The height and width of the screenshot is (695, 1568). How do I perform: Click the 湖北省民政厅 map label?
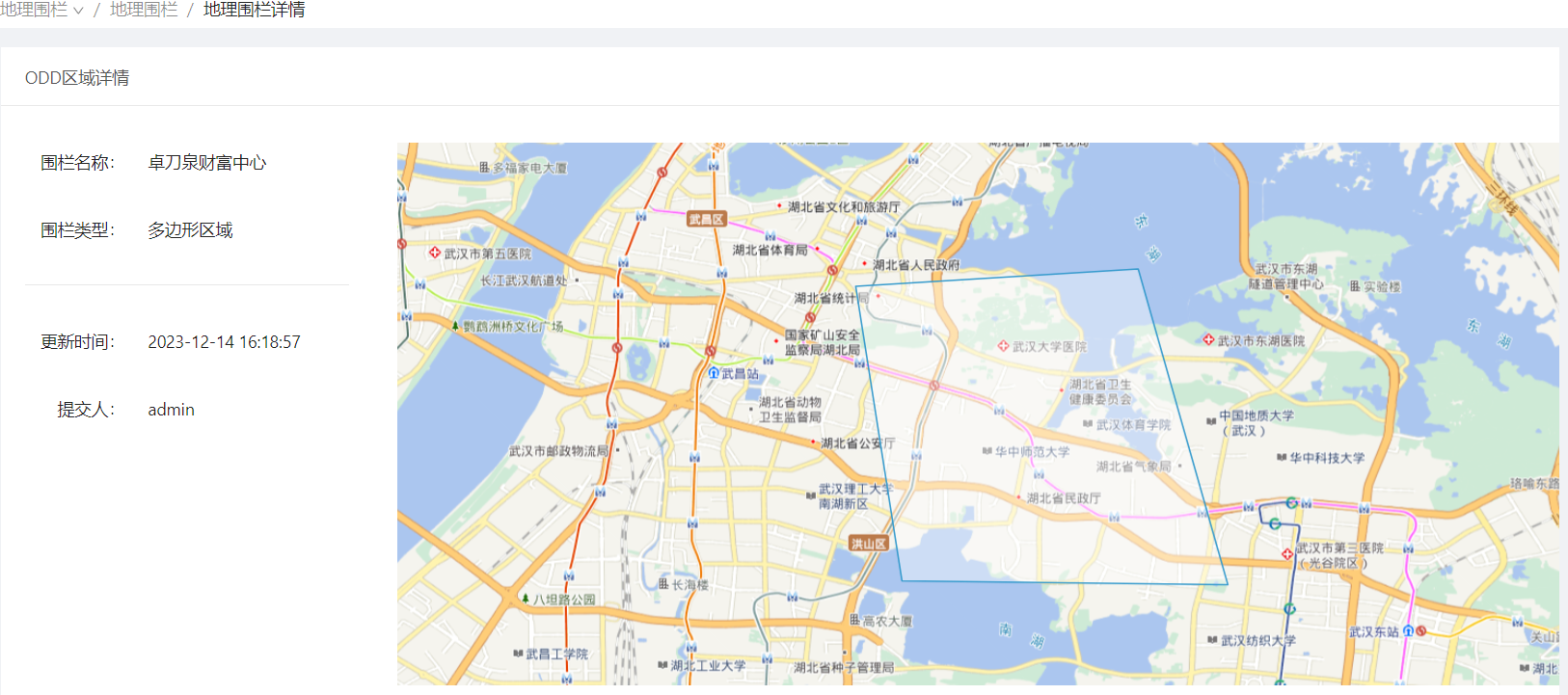[1064, 498]
